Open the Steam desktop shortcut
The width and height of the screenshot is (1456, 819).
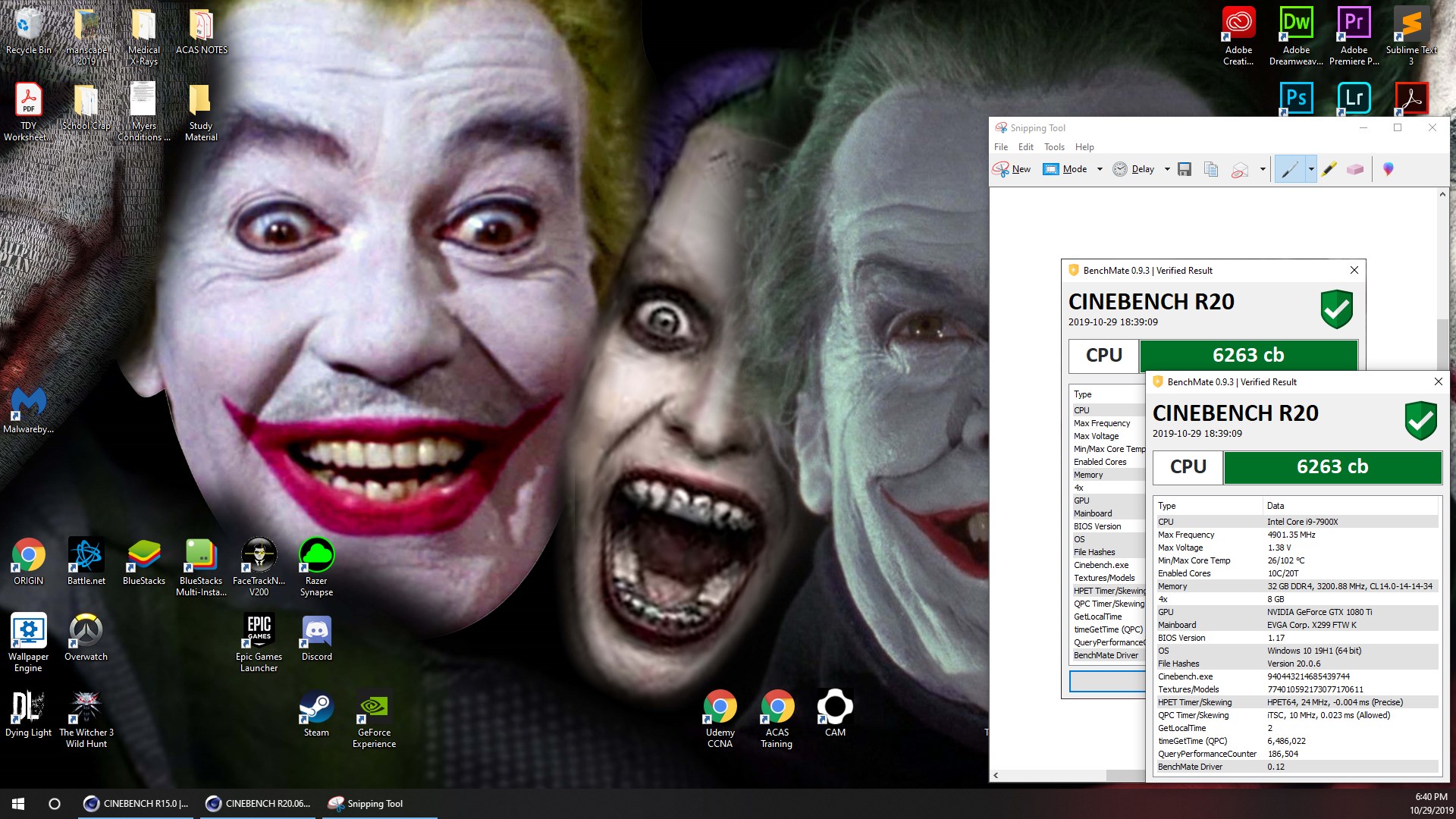click(x=316, y=714)
